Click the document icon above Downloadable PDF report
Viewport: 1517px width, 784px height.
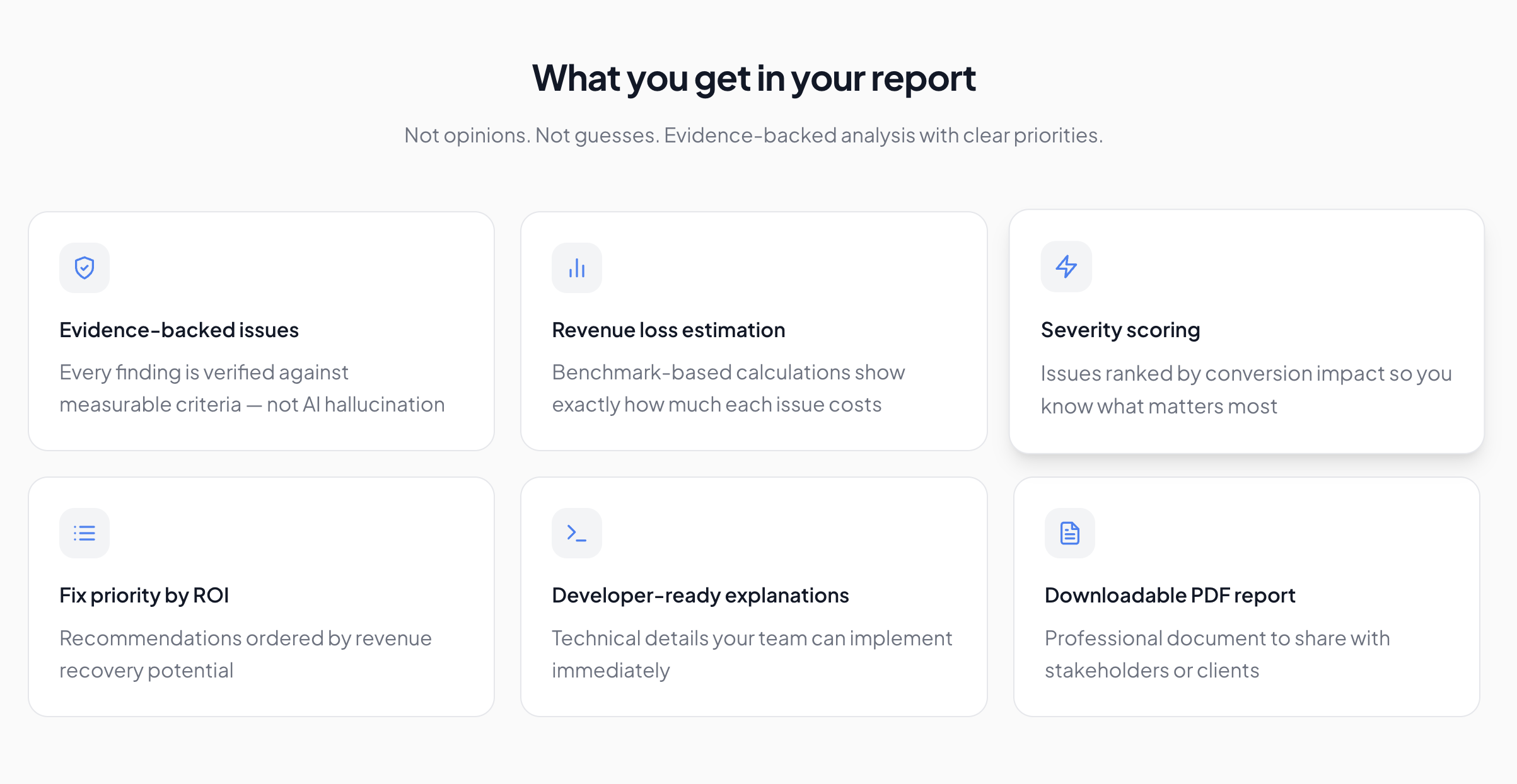[1069, 533]
